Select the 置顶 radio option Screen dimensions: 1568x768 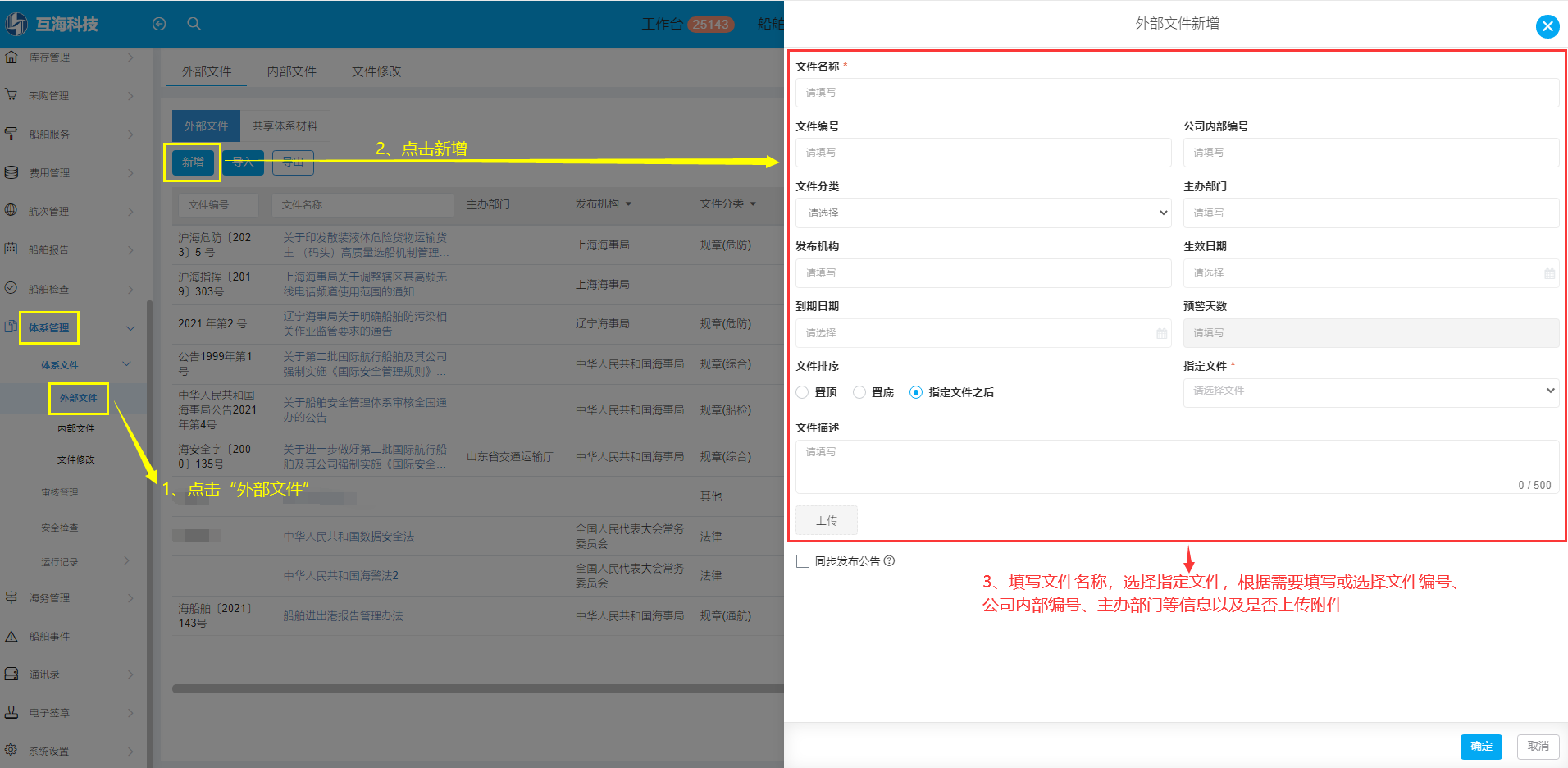tap(803, 392)
